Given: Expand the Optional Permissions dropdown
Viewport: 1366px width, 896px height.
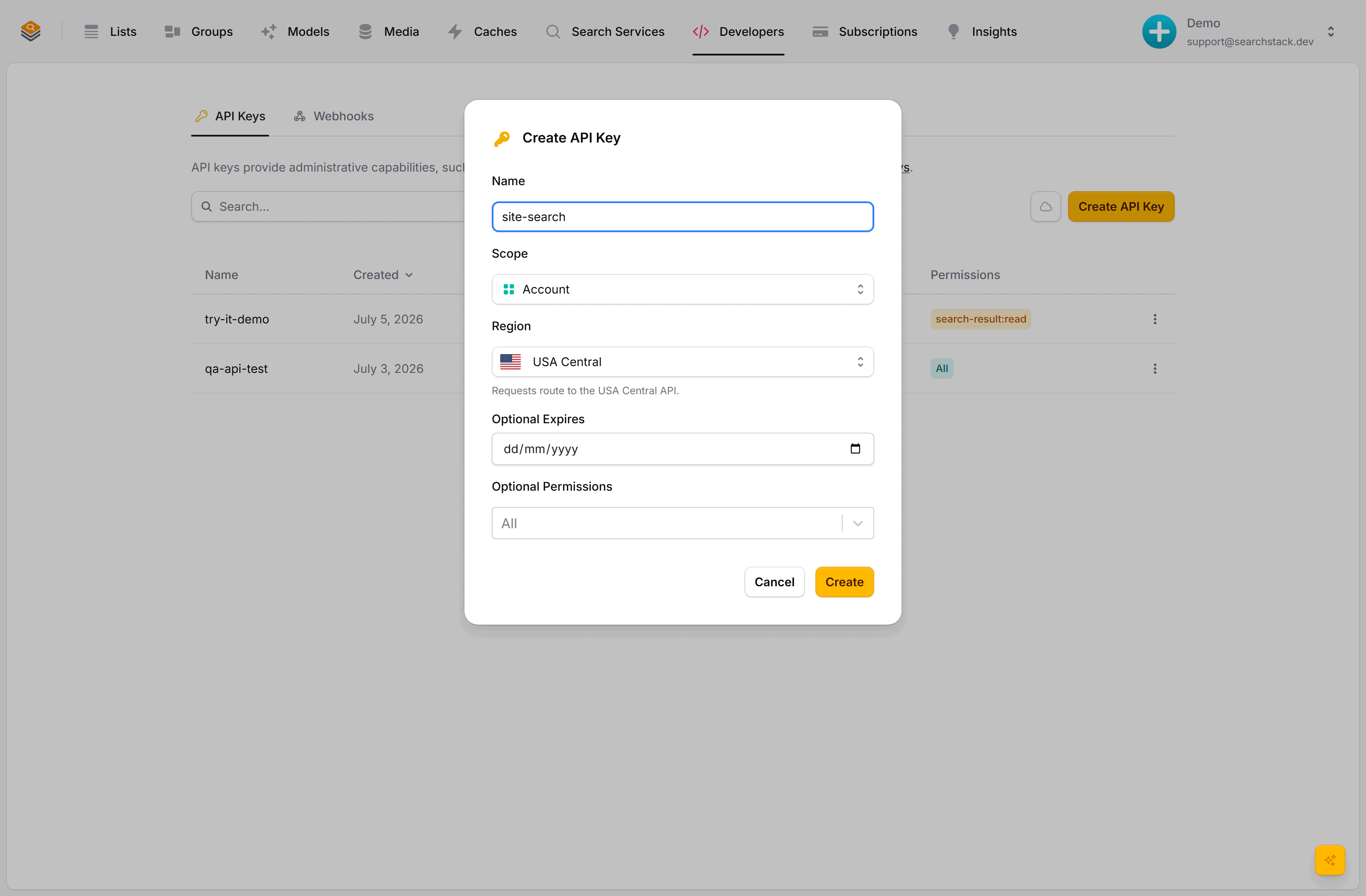Looking at the screenshot, I should point(683,523).
